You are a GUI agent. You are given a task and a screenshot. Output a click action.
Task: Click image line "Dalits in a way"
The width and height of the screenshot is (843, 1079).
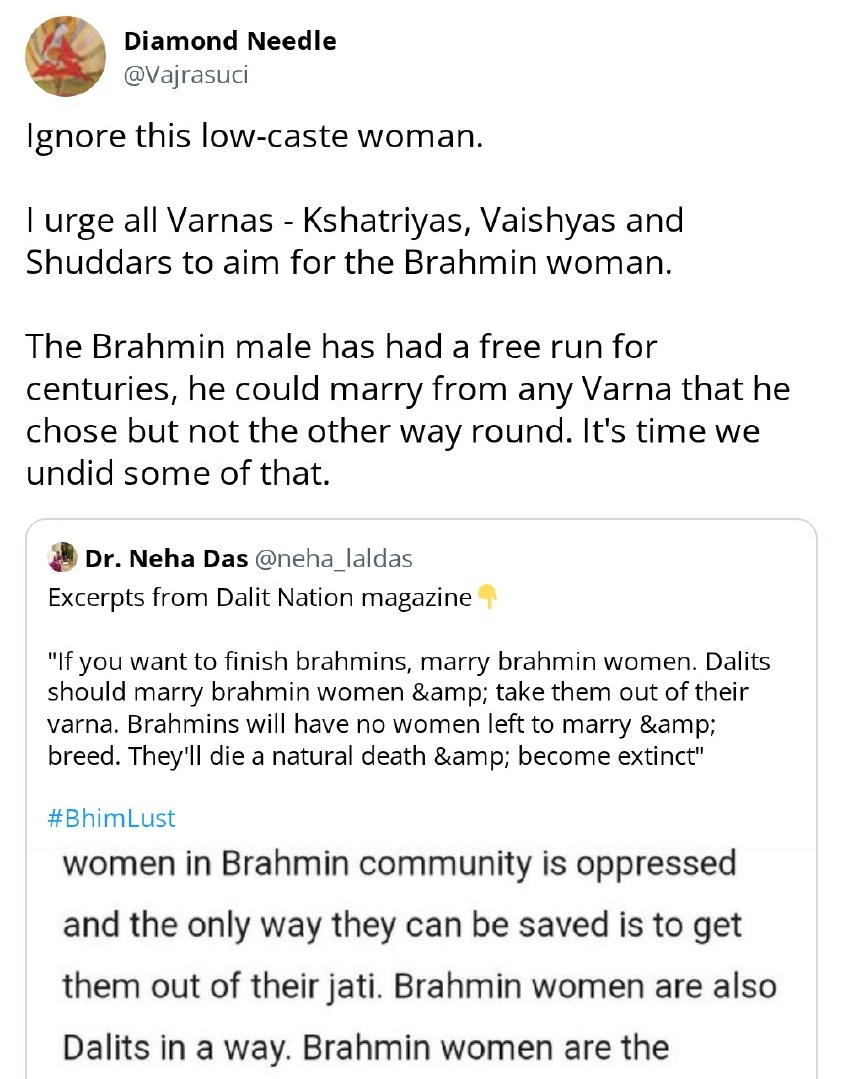365,1047
